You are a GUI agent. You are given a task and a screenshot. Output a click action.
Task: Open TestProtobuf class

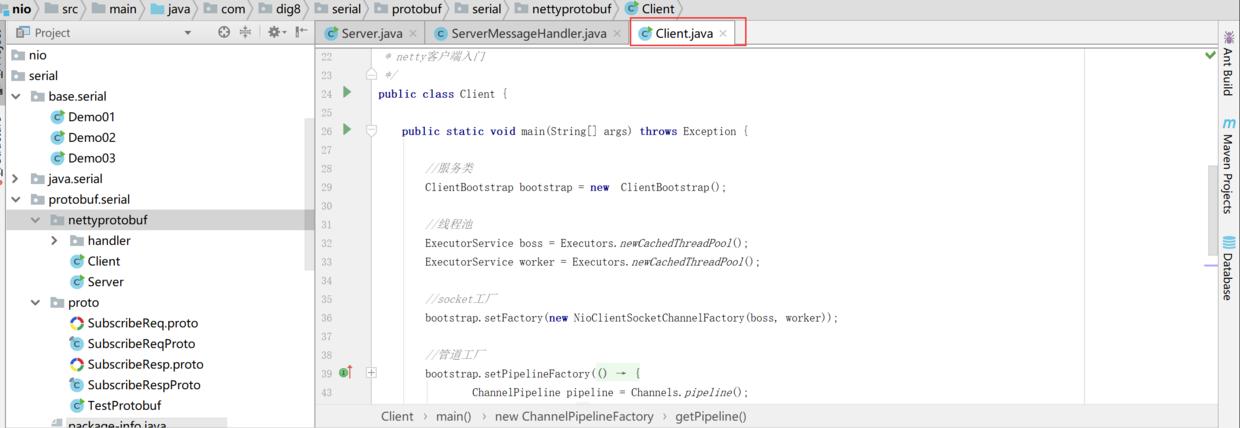click(x=124, y=405)
